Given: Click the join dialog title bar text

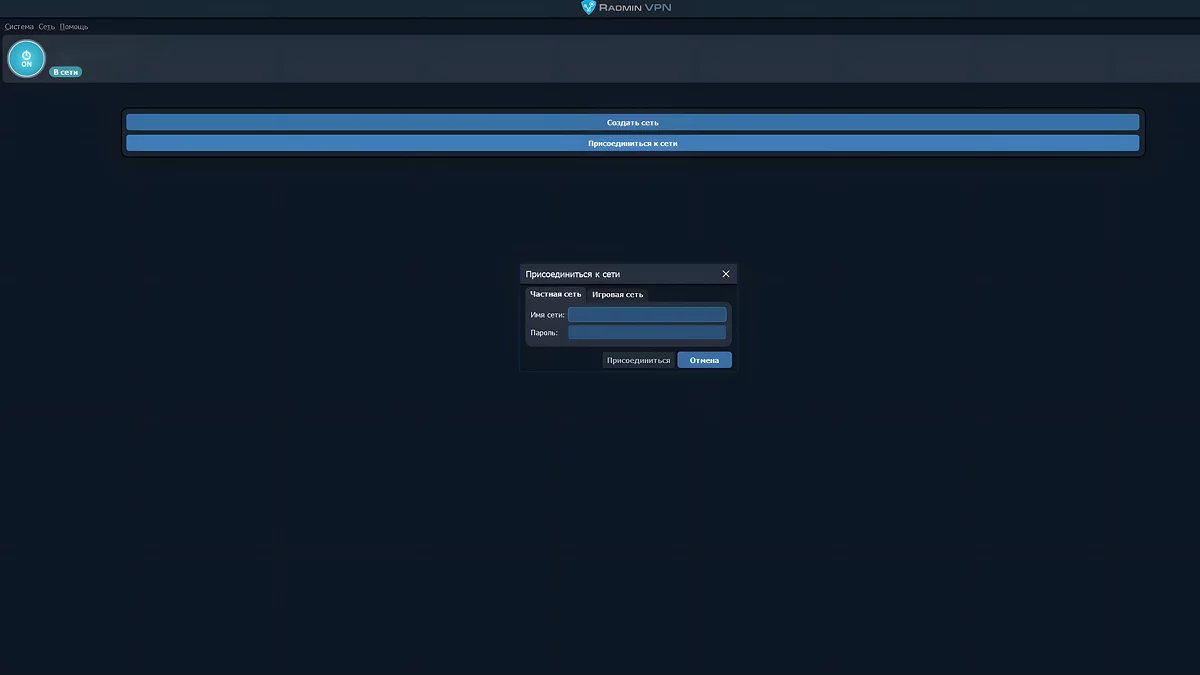Looking at the screenshot, I should coord(573,274).
